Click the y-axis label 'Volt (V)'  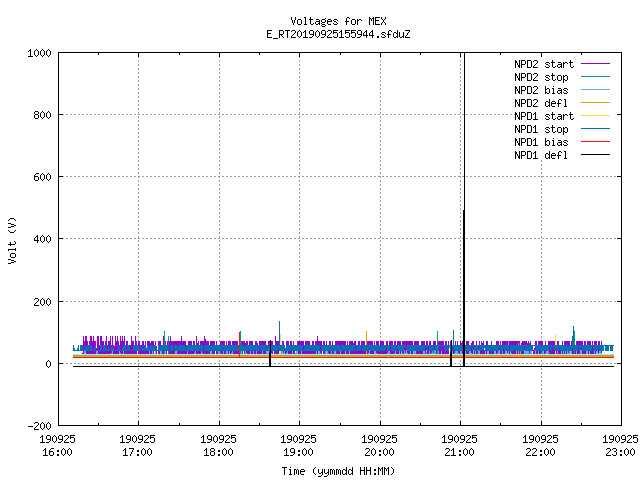(12, 240)
